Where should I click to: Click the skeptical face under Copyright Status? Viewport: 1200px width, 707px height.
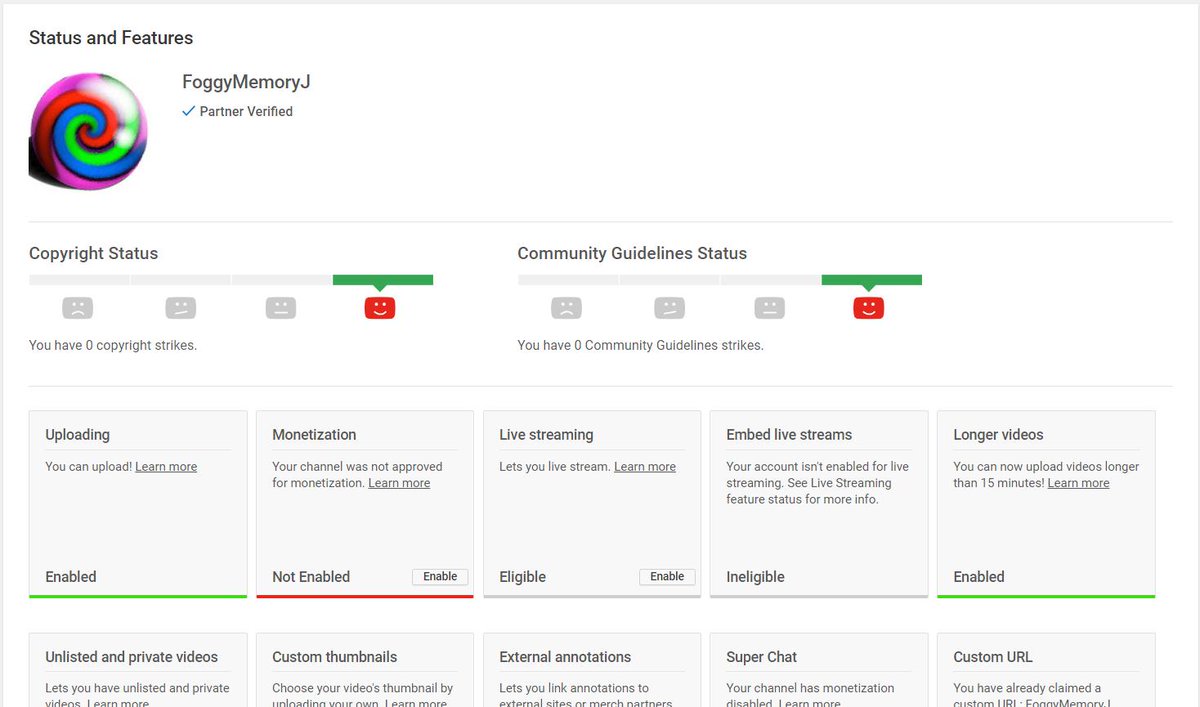pyautogui.click(x=180, y=308)
